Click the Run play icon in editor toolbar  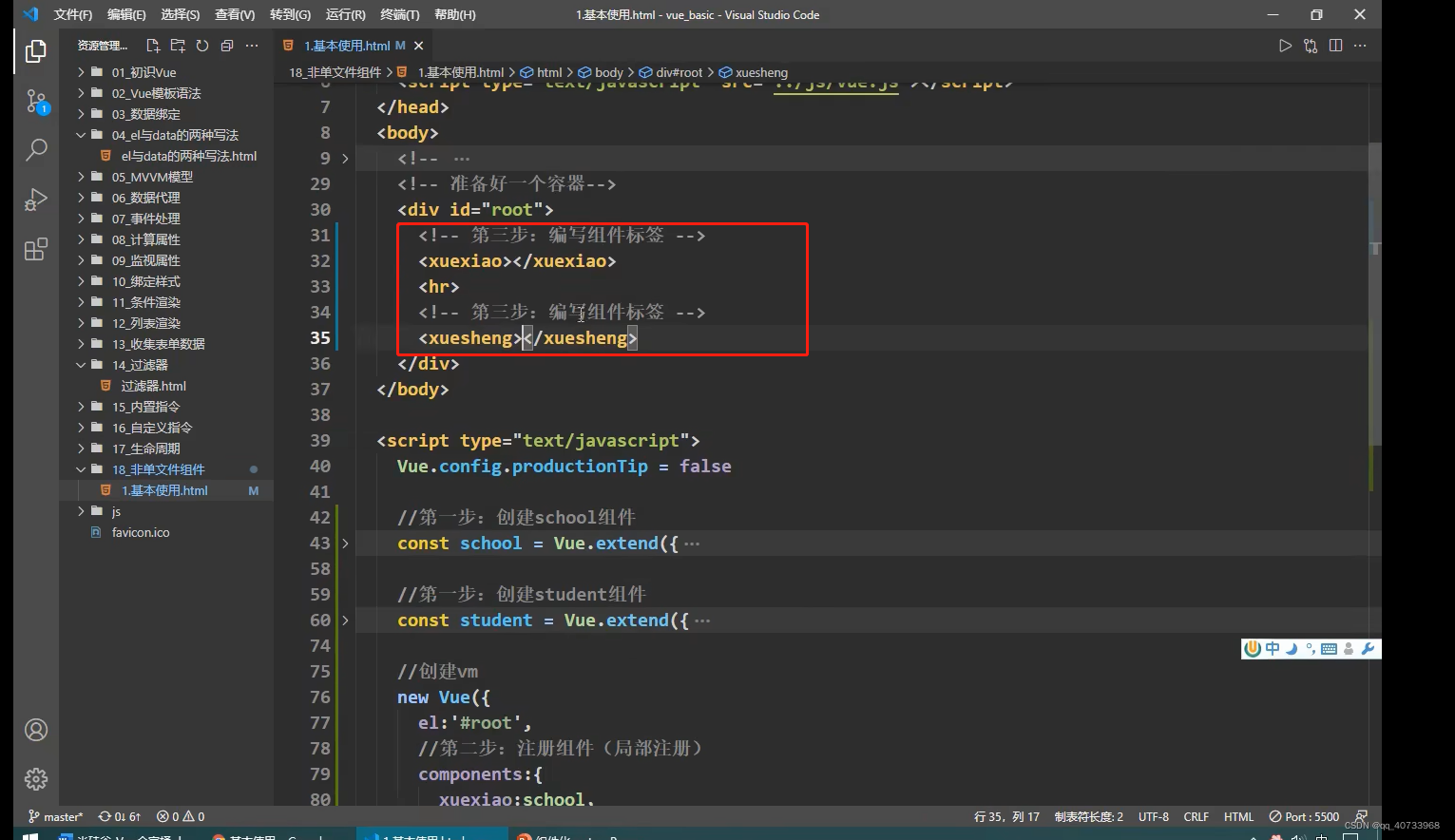point(1285,46)
